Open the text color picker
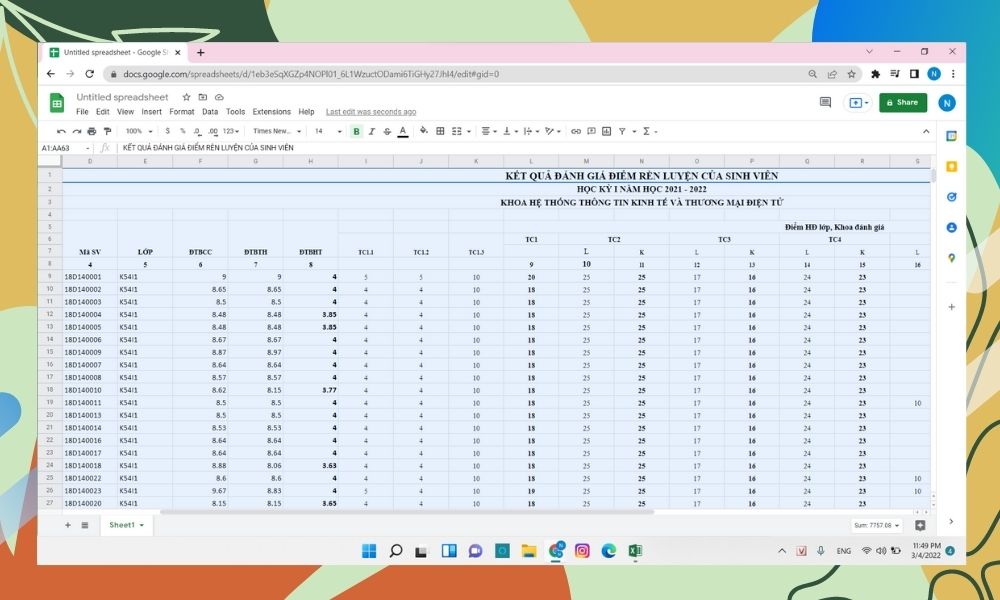The image size is (1000, 600). (x=403, y=131)
